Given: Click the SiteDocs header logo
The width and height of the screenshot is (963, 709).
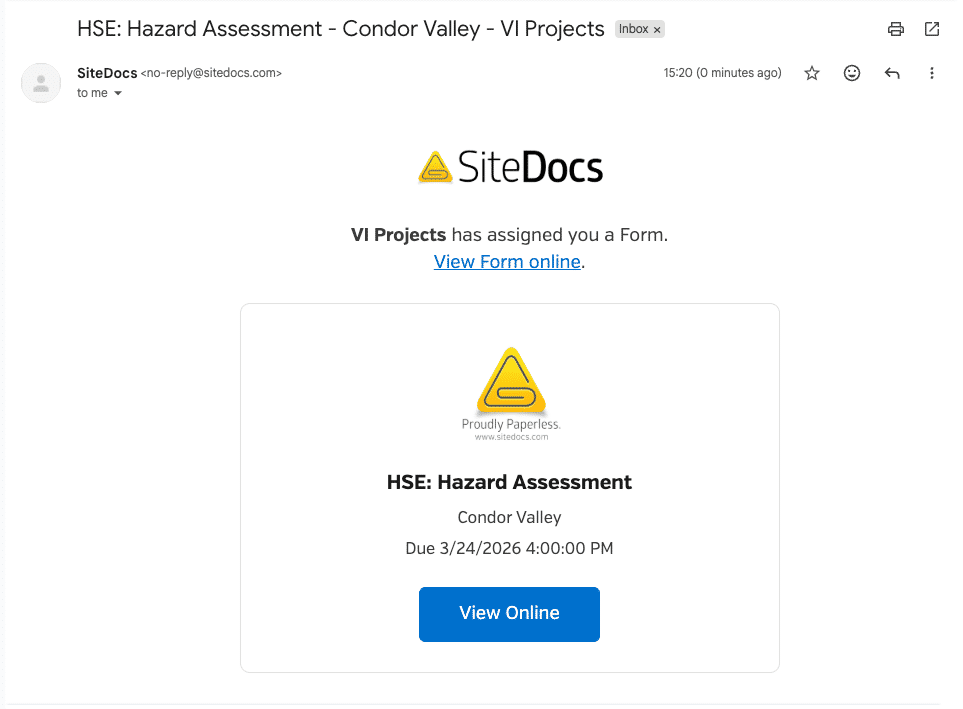Looking at the screenshot, I should (x=510, y=167).
